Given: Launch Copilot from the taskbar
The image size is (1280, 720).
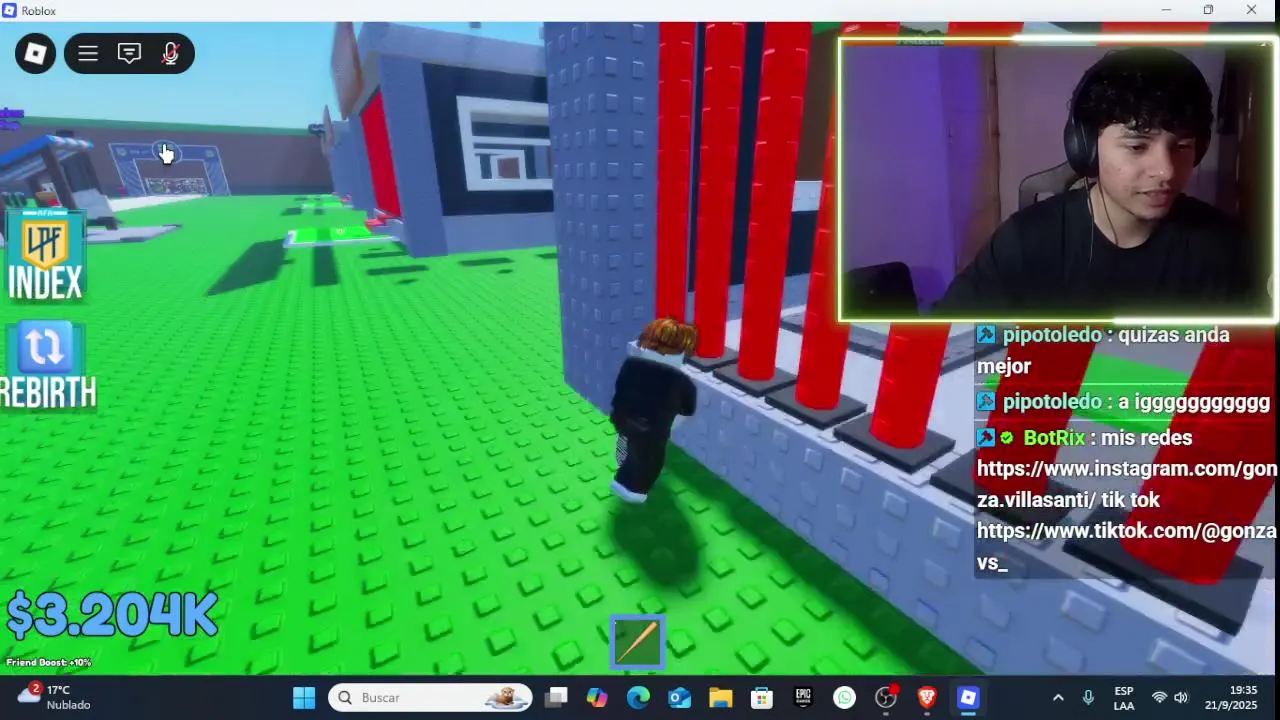Looking at the screenshot, I should coord(597,697).
